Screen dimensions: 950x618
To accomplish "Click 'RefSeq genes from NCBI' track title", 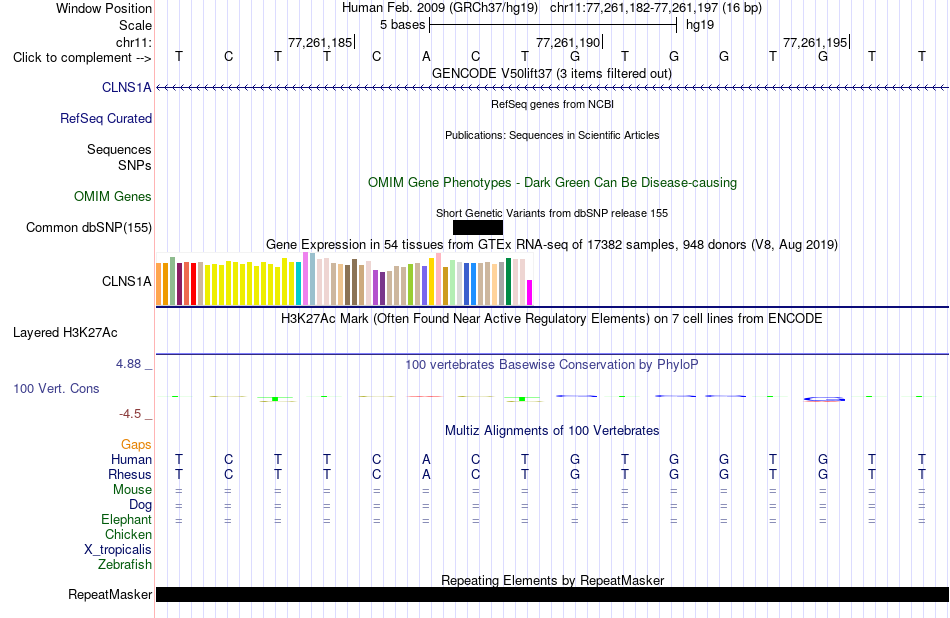I will (x=552, y=104).
